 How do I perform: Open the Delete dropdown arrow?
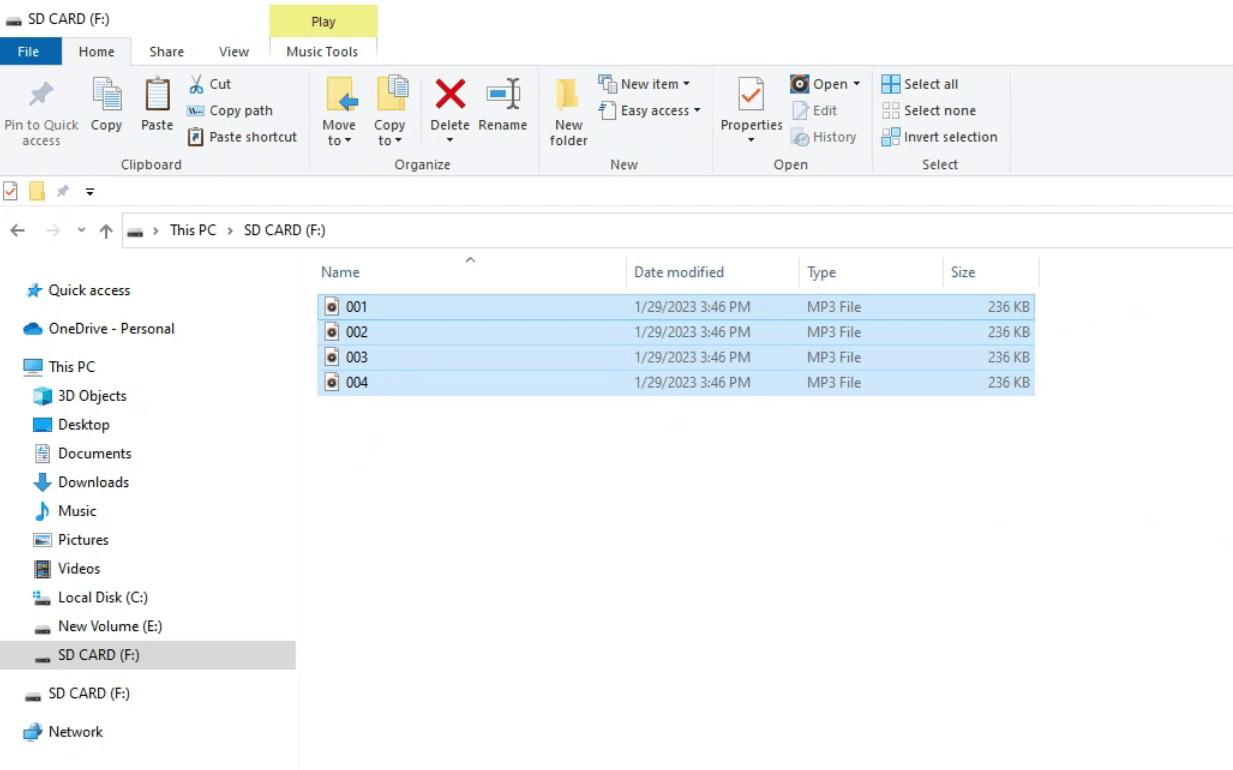pyautogui.click(x=450, y=140)
